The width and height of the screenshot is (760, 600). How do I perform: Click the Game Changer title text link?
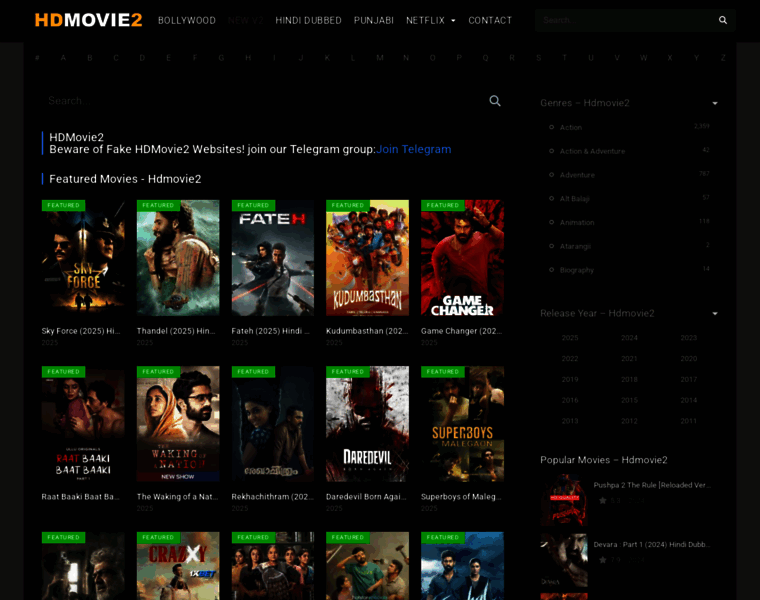point(461,331)
